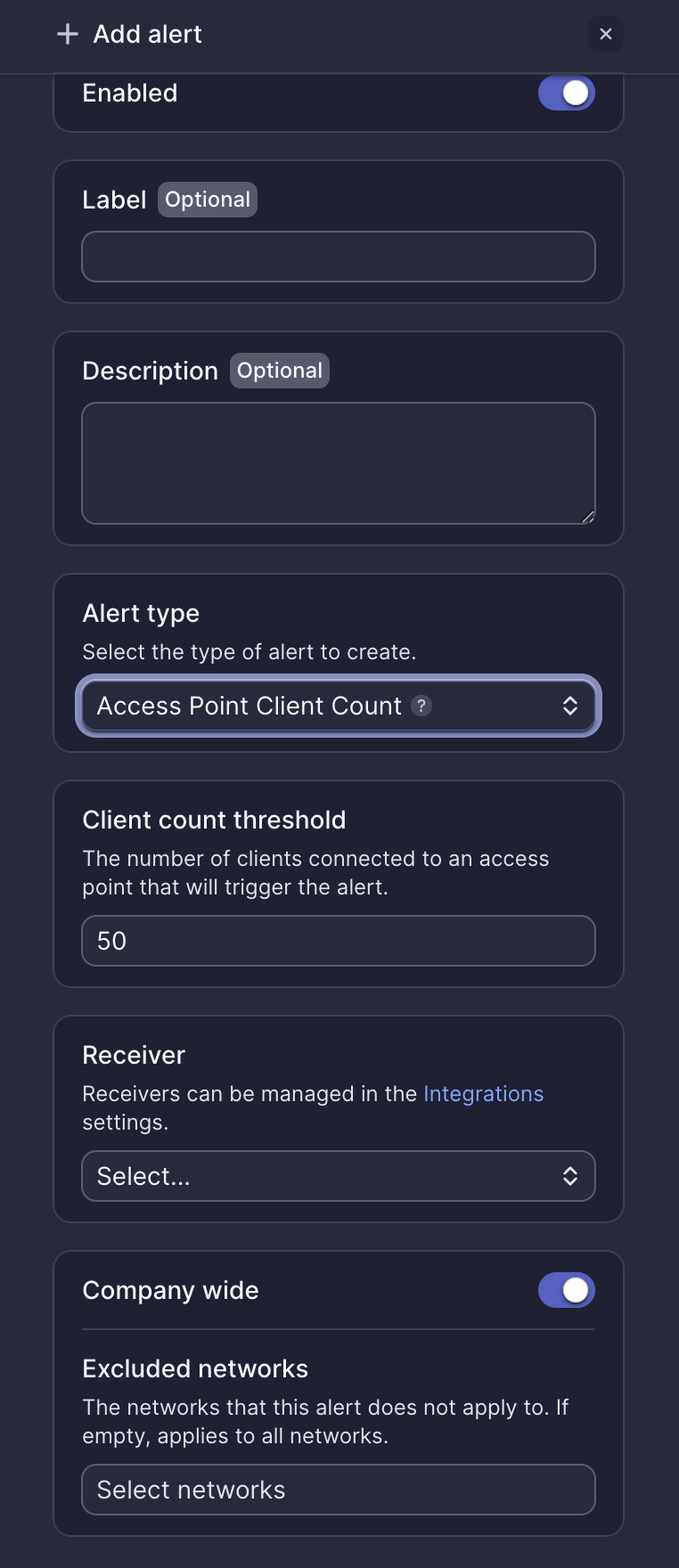Click the Description resize handle

[x=588, y=517]
